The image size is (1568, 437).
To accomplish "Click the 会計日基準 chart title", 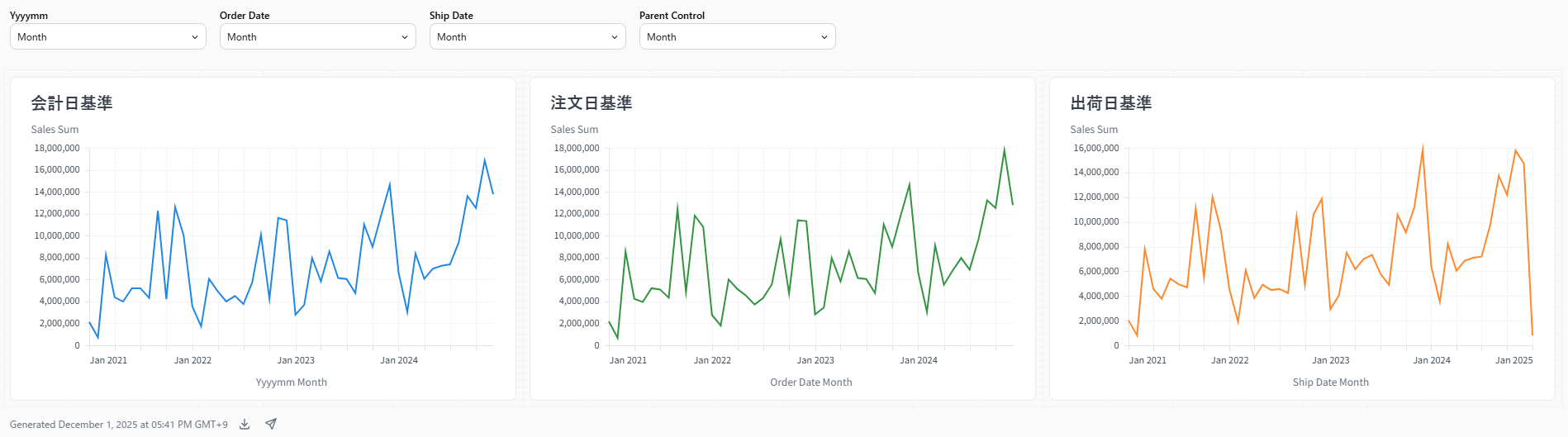I will pyautogui.click(x=72, y=103).
